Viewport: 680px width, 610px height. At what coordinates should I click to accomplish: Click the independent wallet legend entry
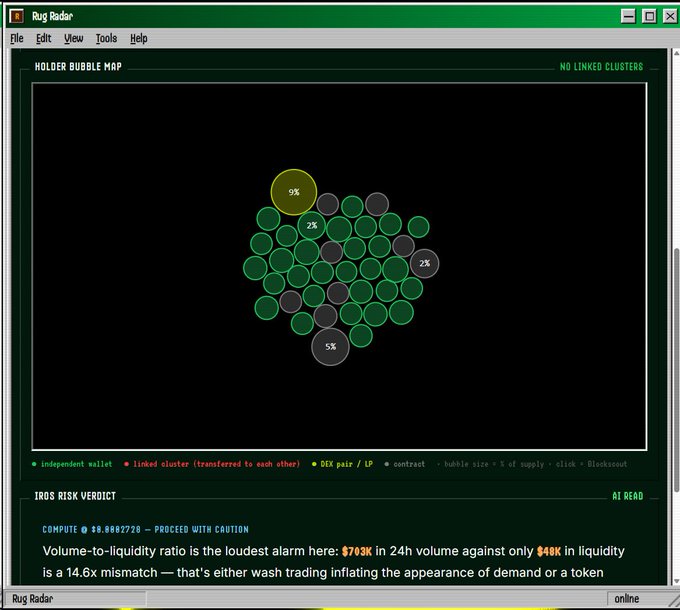click(72, 464)
